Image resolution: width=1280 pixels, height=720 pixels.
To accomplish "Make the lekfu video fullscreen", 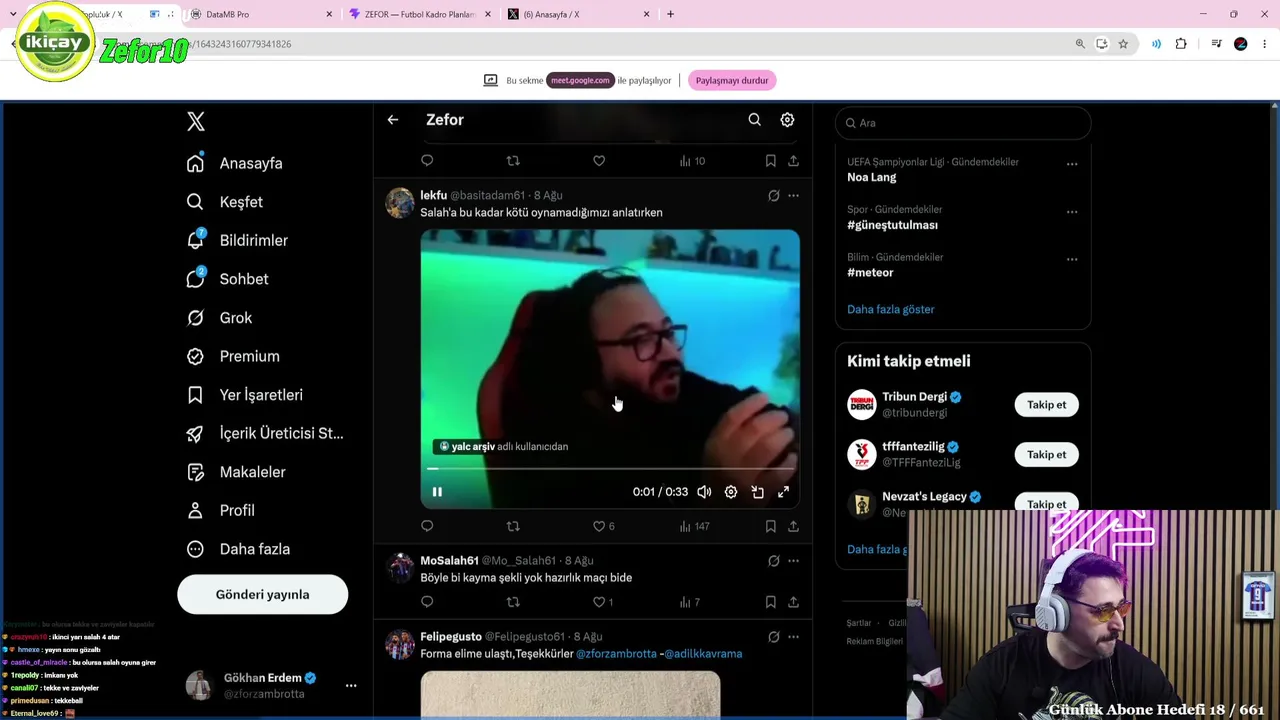I will [784, 492].
